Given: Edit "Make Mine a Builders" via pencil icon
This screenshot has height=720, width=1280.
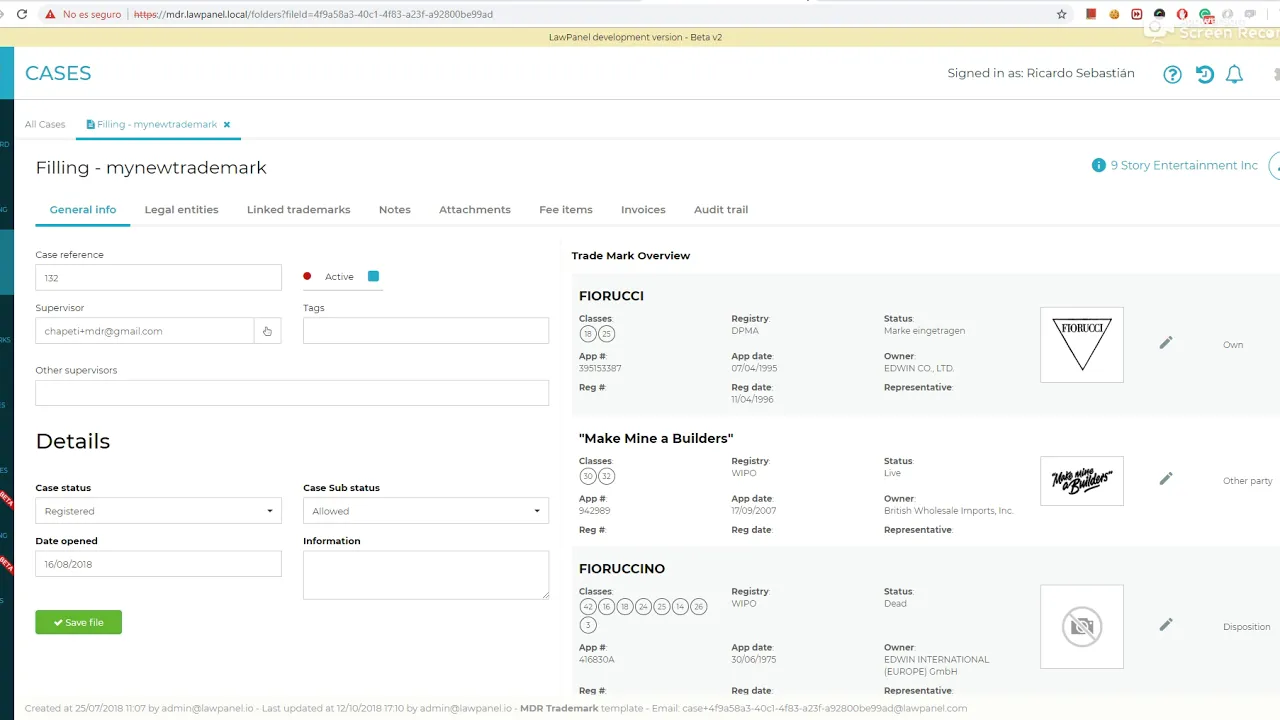Looking at the screenshot, I should 1165,479.
